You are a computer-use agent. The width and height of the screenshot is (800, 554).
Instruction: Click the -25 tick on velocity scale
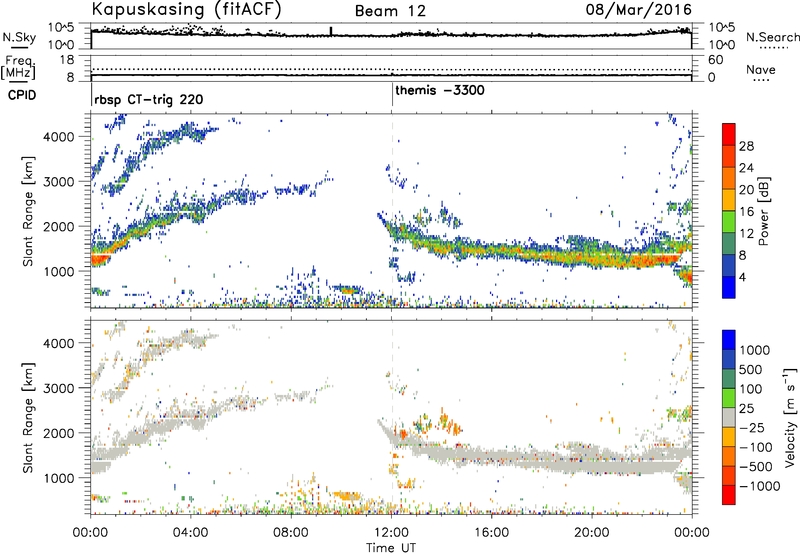(751, 428)
